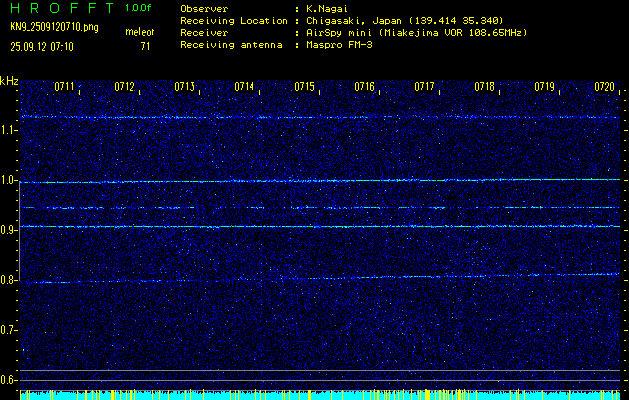629x400 pixels.
Task: Click the 0.6 frequency axis label
Action: (x=6, y=380)
